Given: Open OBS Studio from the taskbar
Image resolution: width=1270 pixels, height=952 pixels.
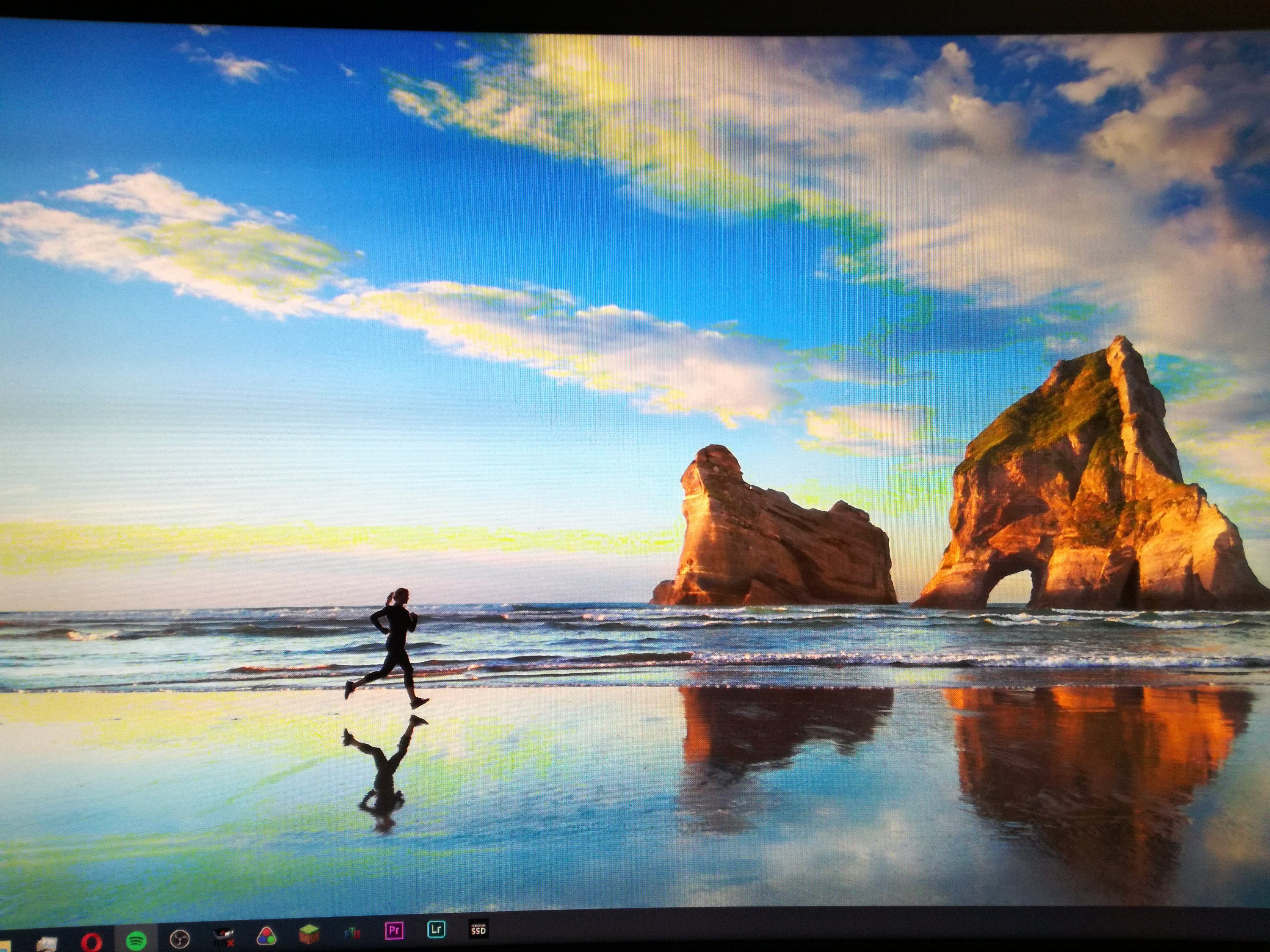Looking at the screenshot, I should pyautogui.click(x=180, y=939).
